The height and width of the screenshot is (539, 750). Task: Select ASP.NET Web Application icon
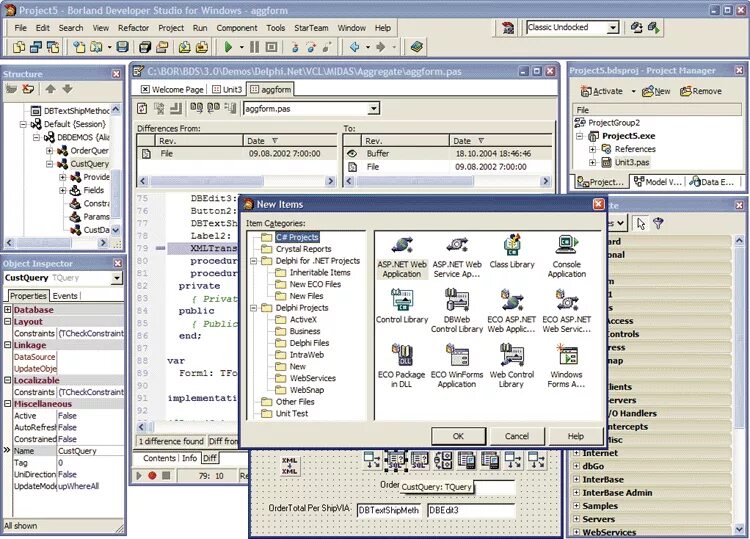[x=402, y=257]
